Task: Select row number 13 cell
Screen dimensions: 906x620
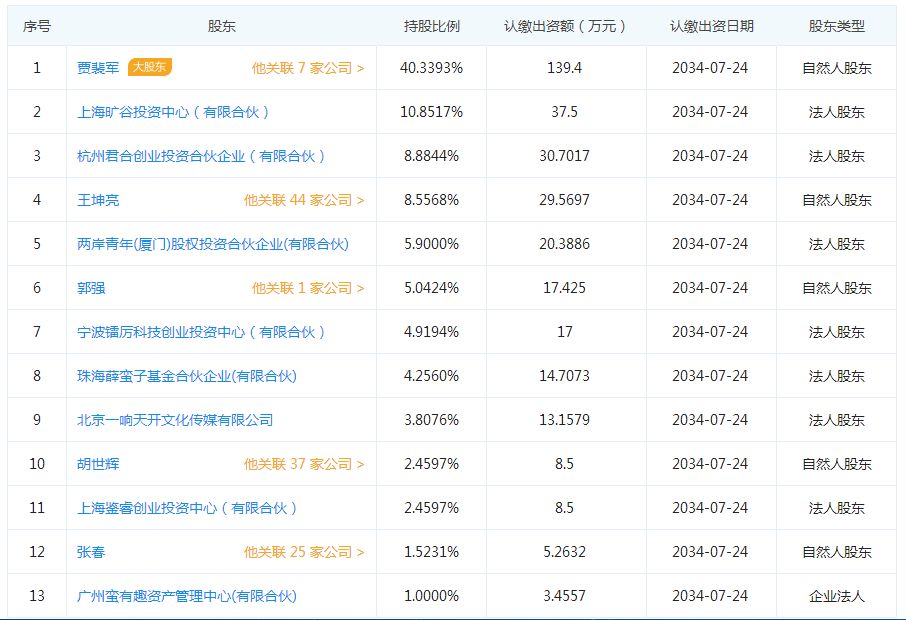Action: pos(37,596)
